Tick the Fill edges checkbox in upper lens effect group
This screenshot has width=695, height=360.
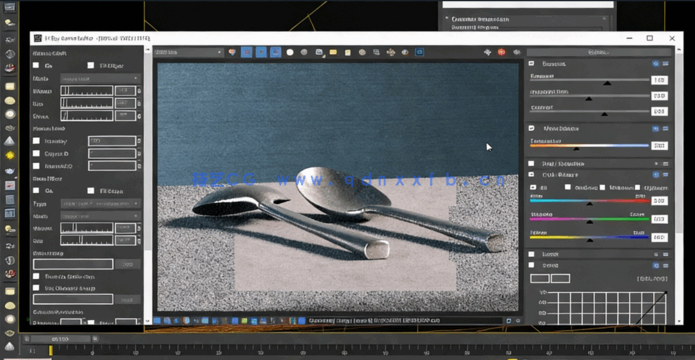click(91, 65)
